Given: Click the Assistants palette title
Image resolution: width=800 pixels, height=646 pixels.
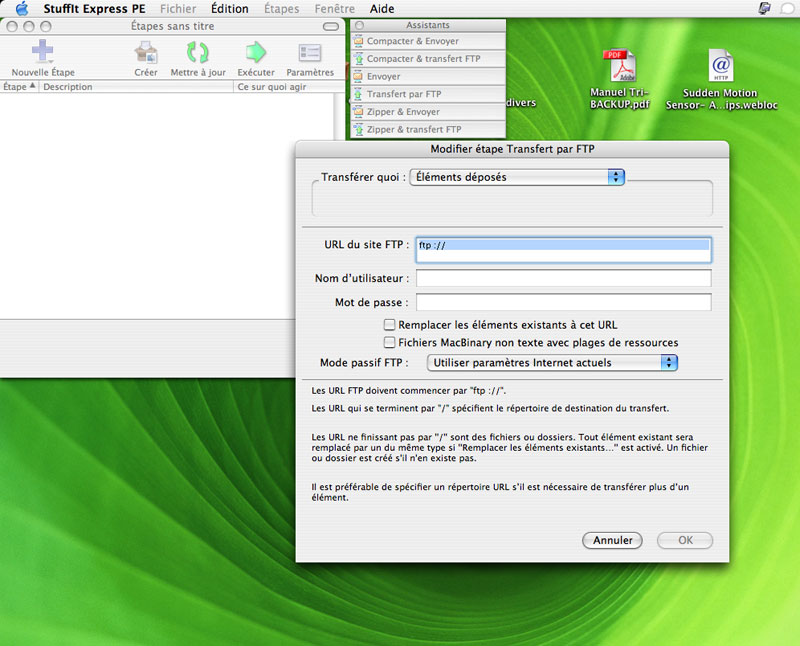Looking at the screenshot, I should (428, 25).
